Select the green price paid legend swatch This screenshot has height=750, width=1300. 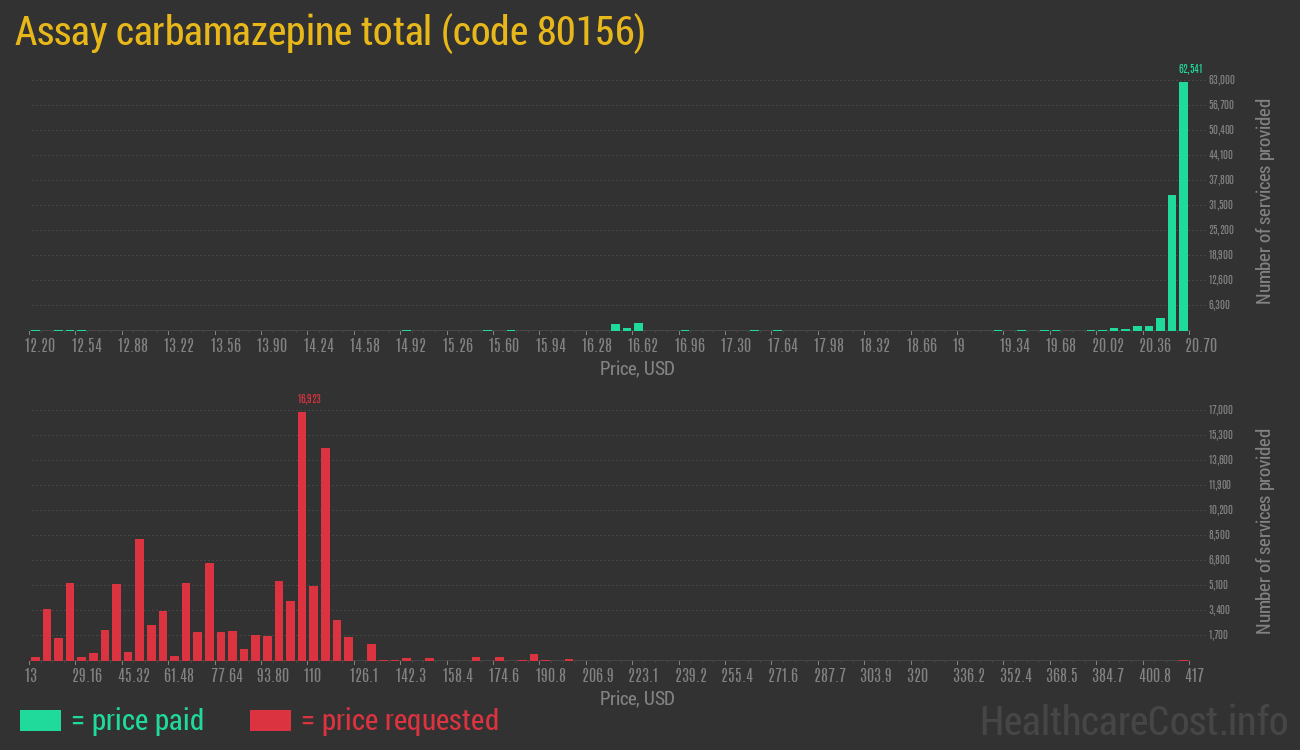click(x=40, y=720)
